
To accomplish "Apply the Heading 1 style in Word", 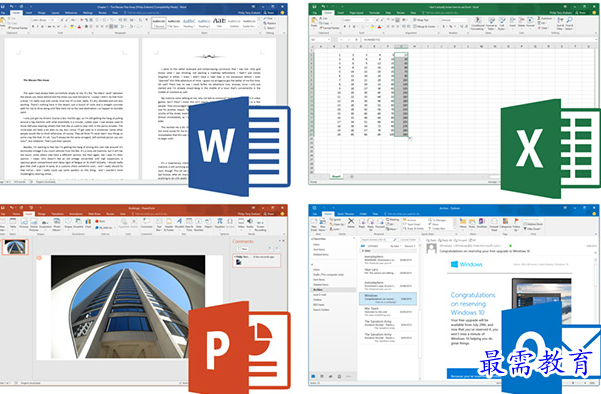I will (189, 23).
